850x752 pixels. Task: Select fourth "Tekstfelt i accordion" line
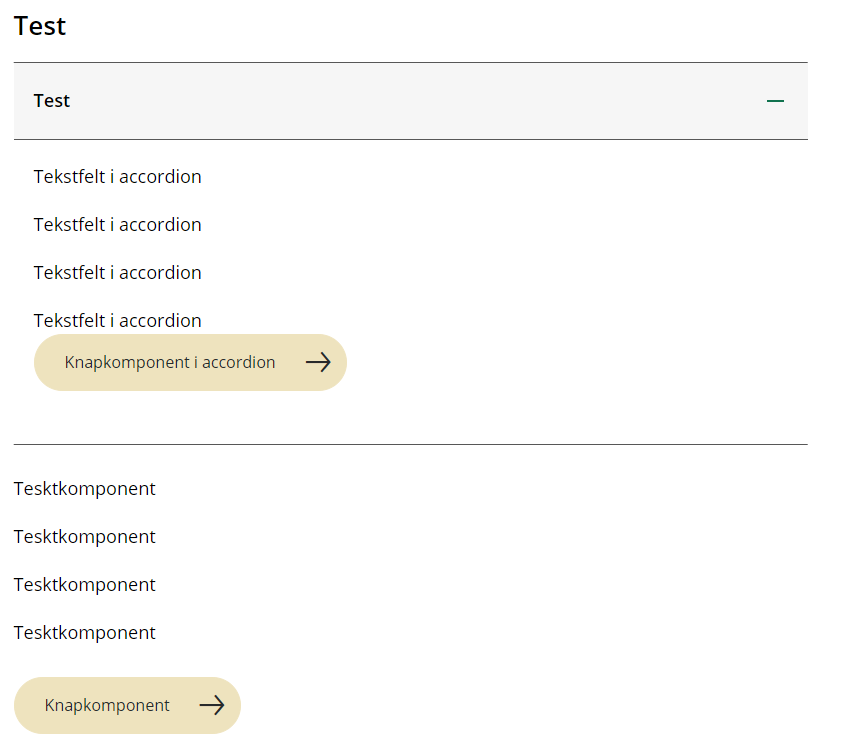[x=117, y=320]
